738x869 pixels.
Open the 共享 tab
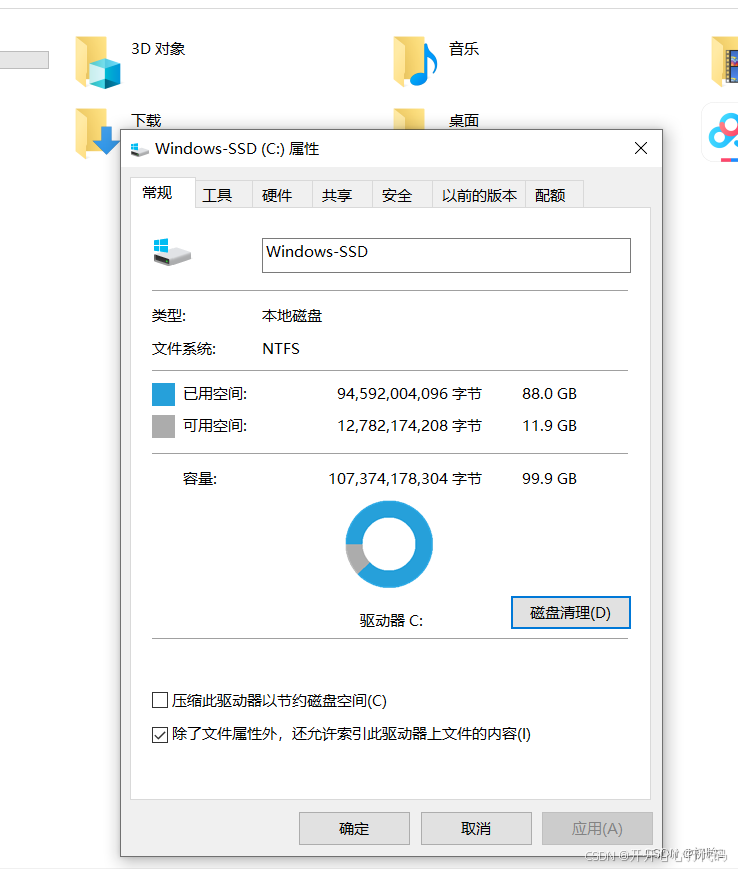(x=342, y=195)
